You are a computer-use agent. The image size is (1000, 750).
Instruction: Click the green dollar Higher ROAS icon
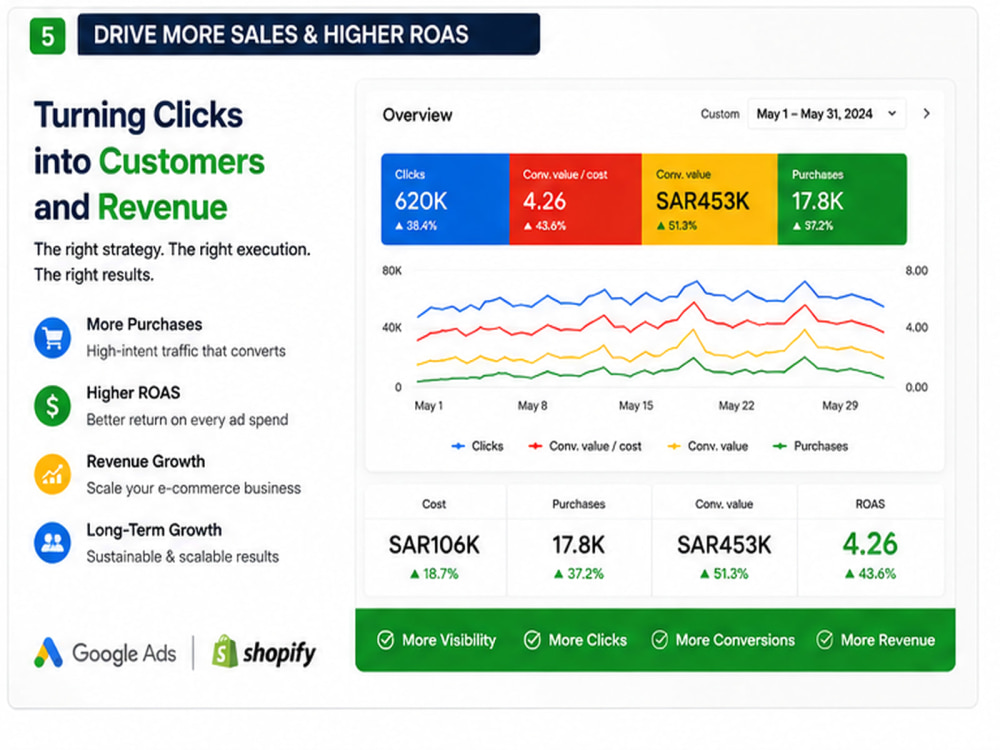coord(52,406)
